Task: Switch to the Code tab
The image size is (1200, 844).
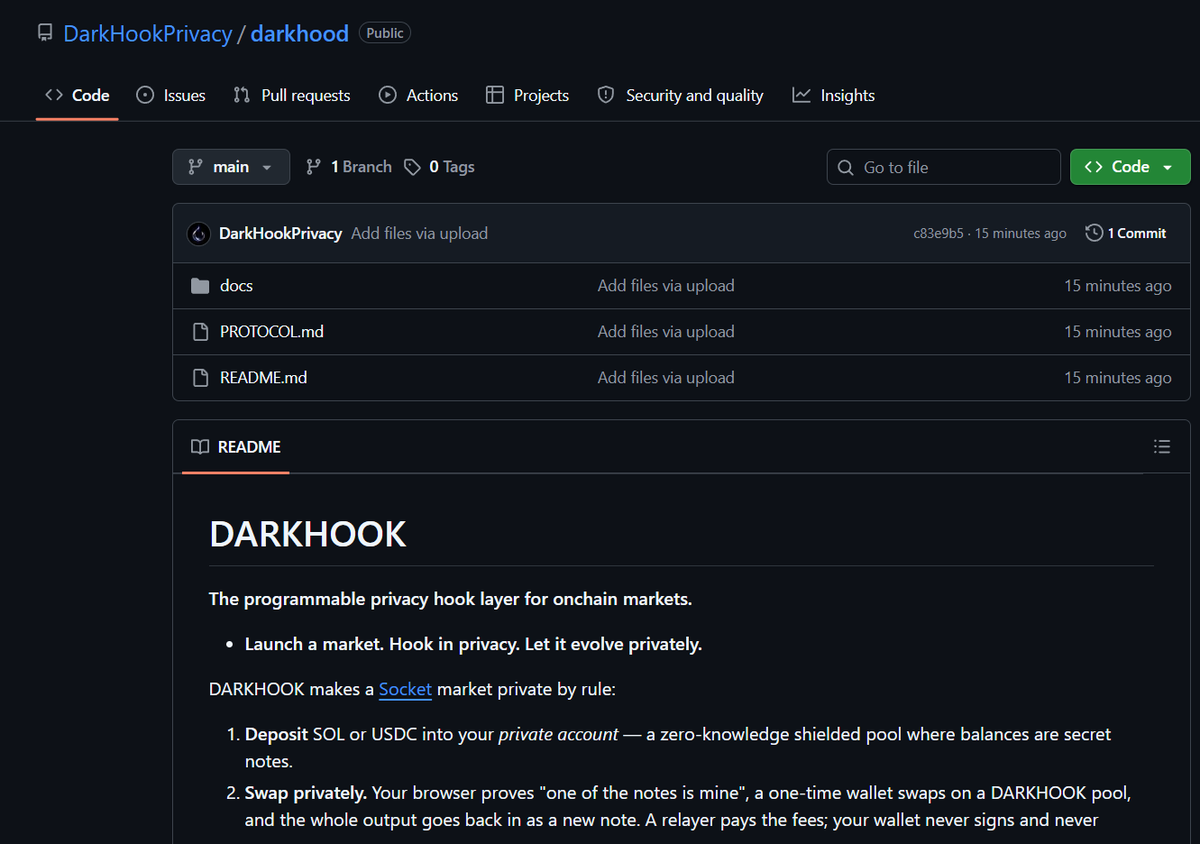Action: [77, 95]
